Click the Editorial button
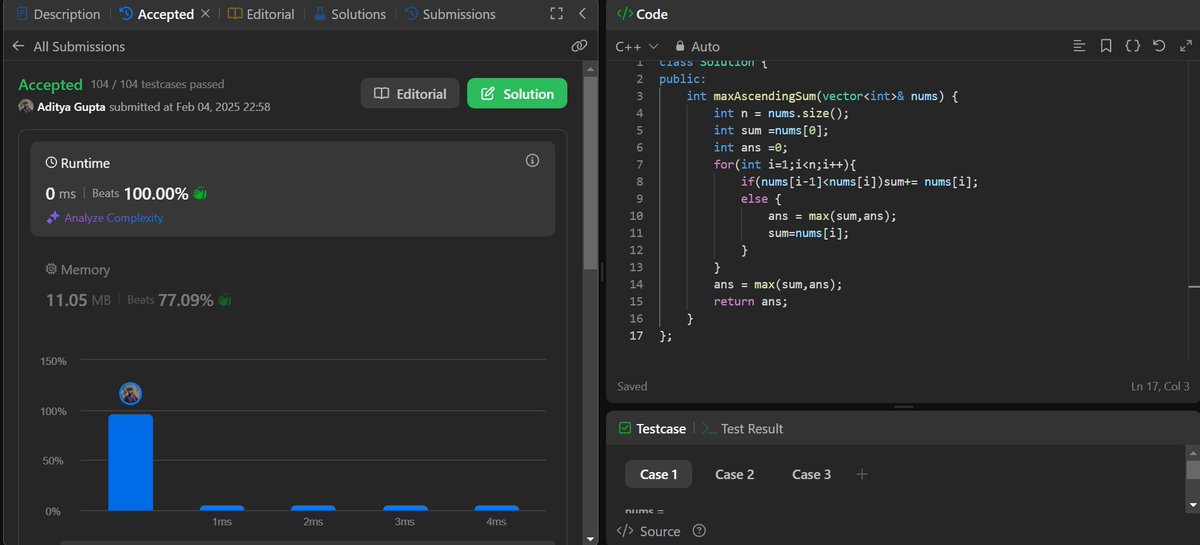The width and height of the screenshot is (1200, 545). [410, 93]
